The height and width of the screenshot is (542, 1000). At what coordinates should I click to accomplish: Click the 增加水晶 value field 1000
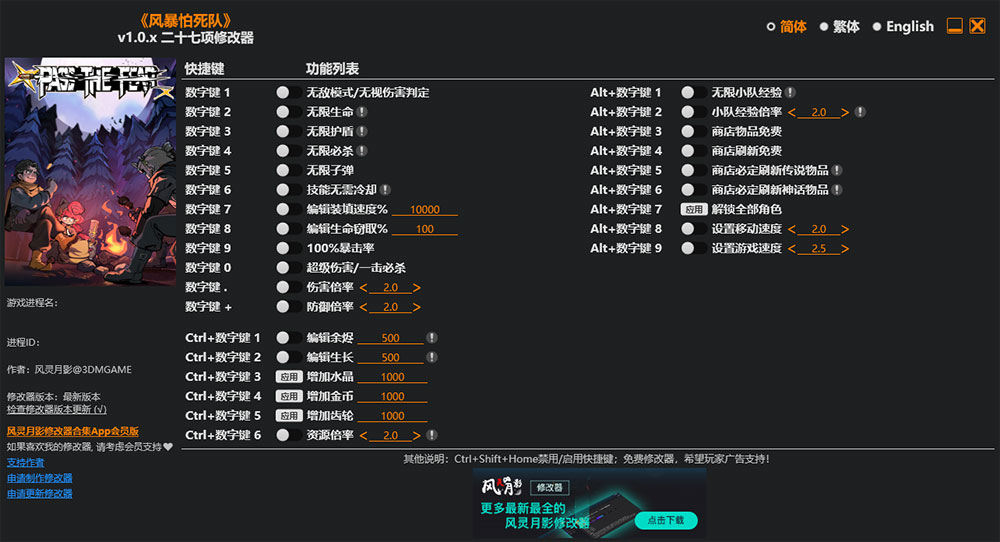click(392, 377)
